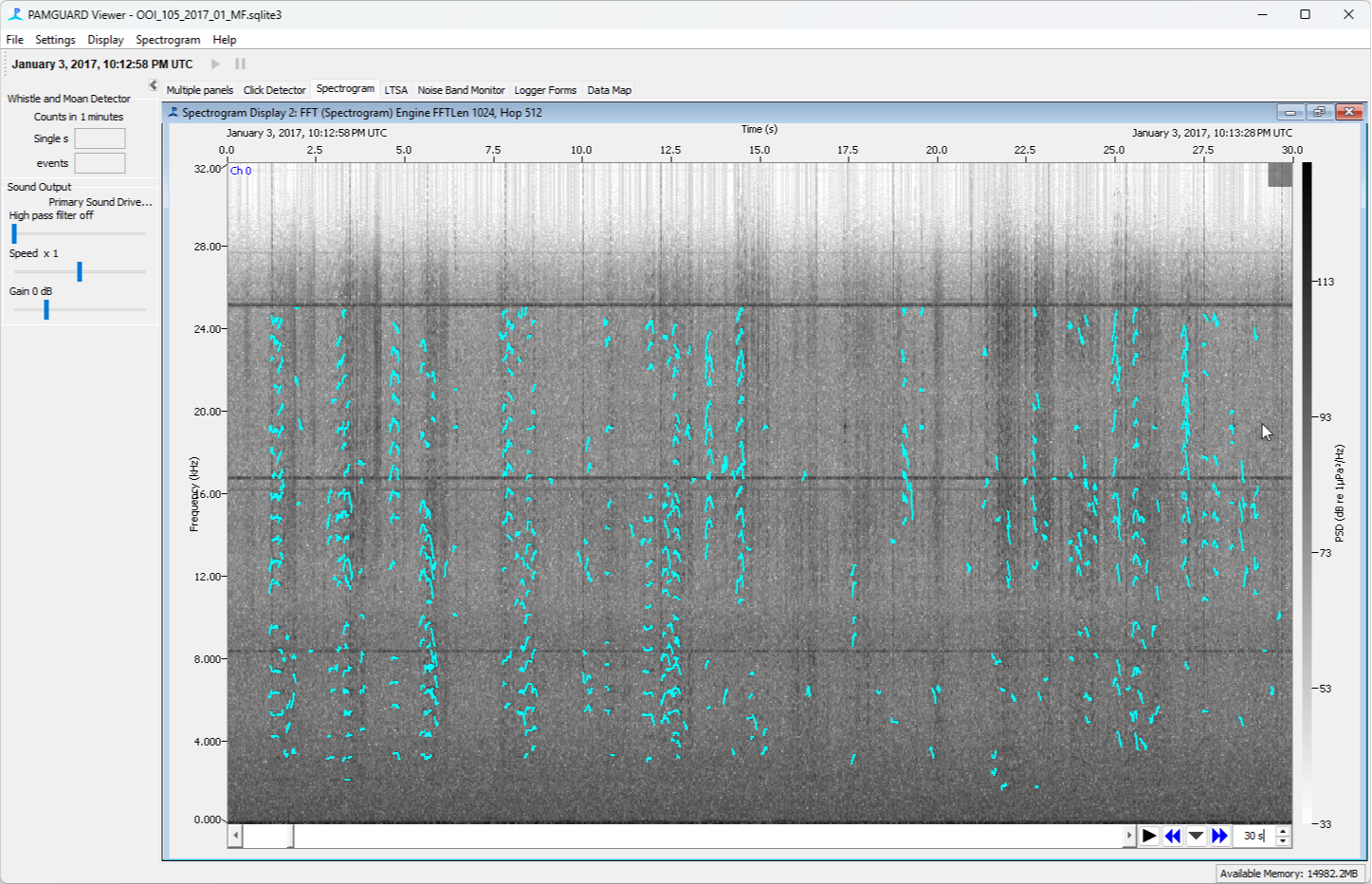
Task: Open the Spectrogram menu in the menu bar
Action: point(168,40)
